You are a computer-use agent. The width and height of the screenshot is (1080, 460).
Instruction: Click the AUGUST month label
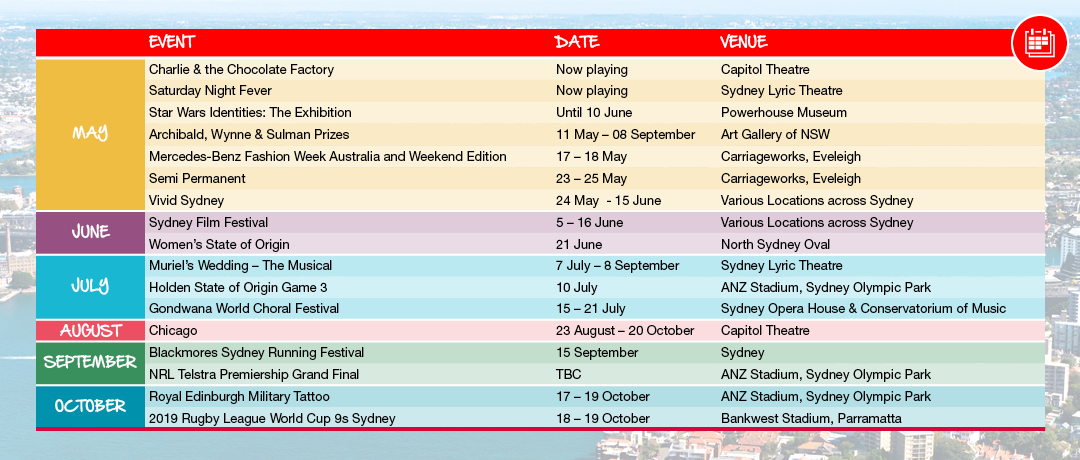click(x=90, y=331)
